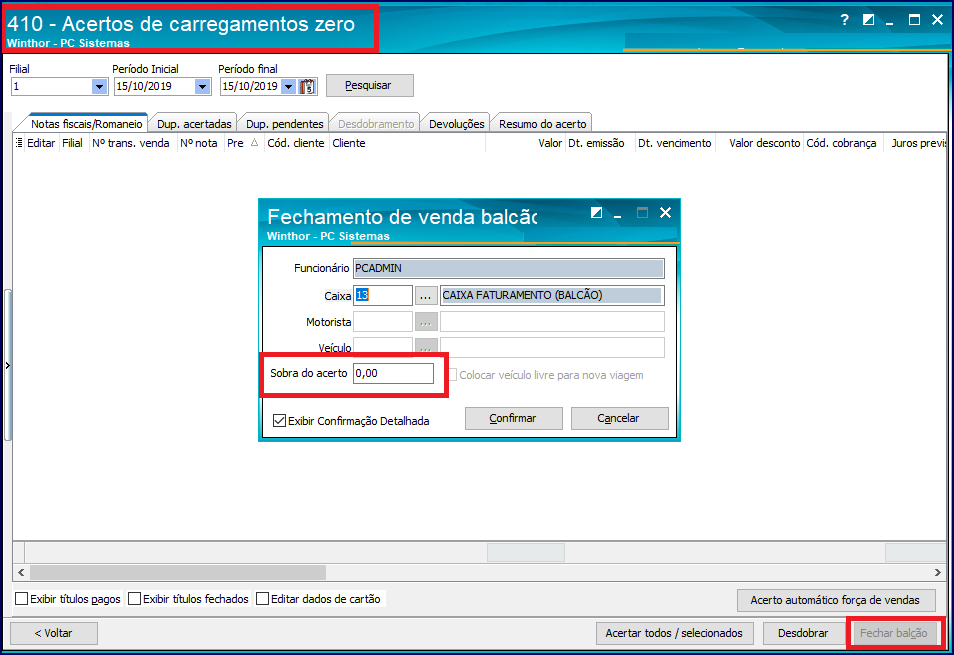Click the Valor column header
This screenshot has height=655, width=954.
[525, 143]
